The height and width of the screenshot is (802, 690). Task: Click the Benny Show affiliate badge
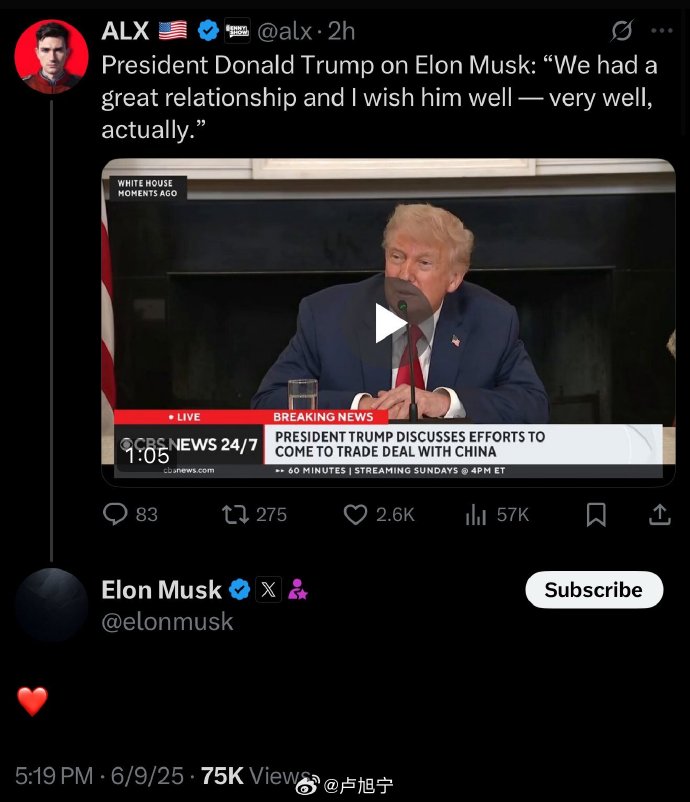[x=237, y=32]
